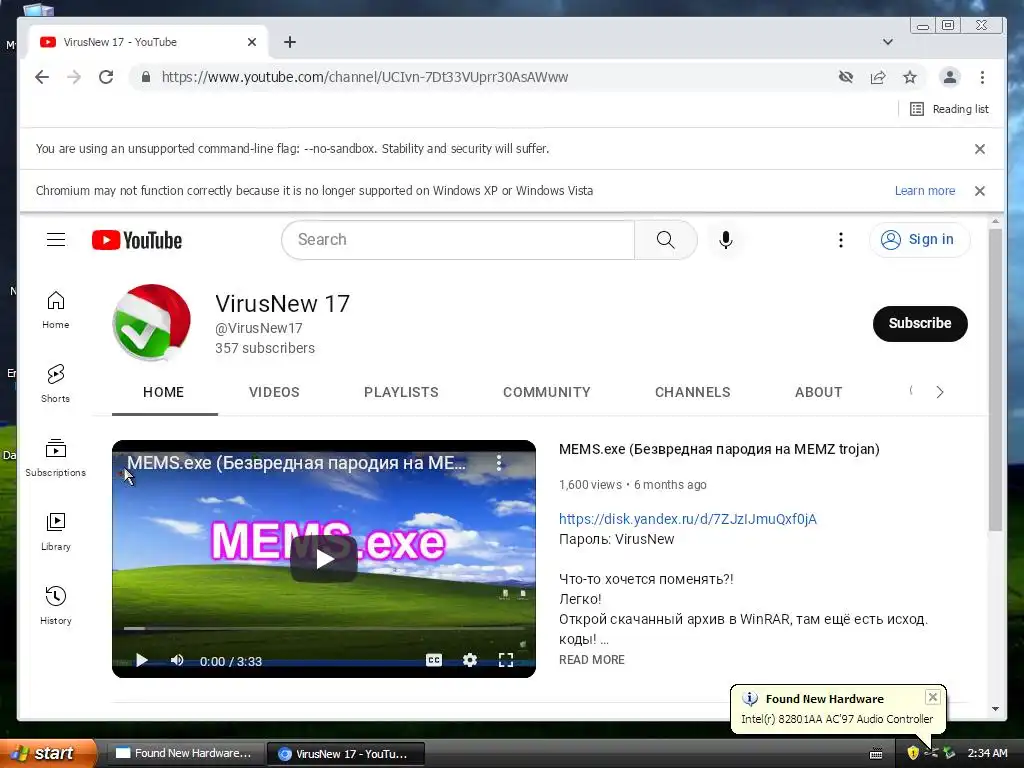The image size is (1024, 768).
Task: Open the YouTube hamburger guide menu
Action: click(56, 240)
